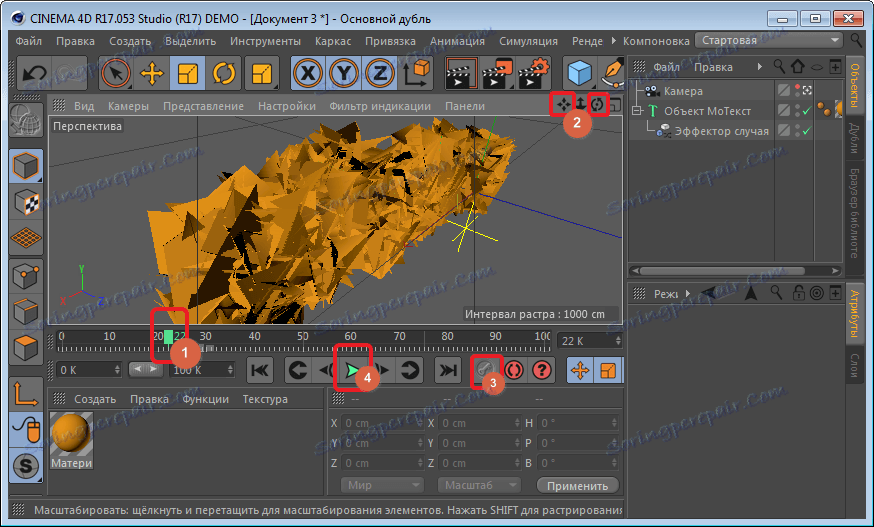This screenshot has height=527, width=874.
Task: Toggle the green checkmark for Объект МоТекст
Action: pyautogui.click(x=805, y=111)
